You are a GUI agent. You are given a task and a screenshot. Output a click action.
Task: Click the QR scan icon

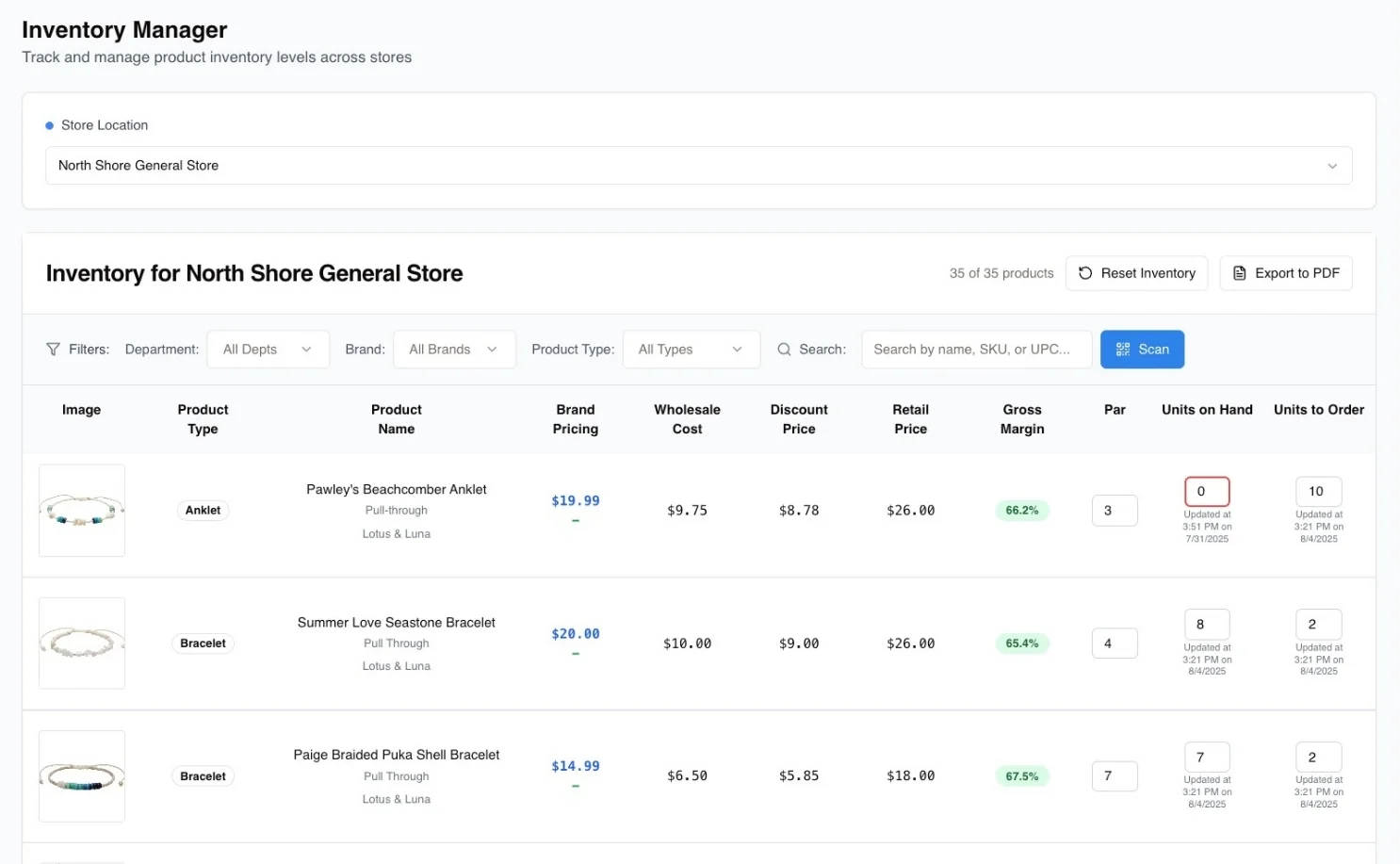pos(1123,350)
